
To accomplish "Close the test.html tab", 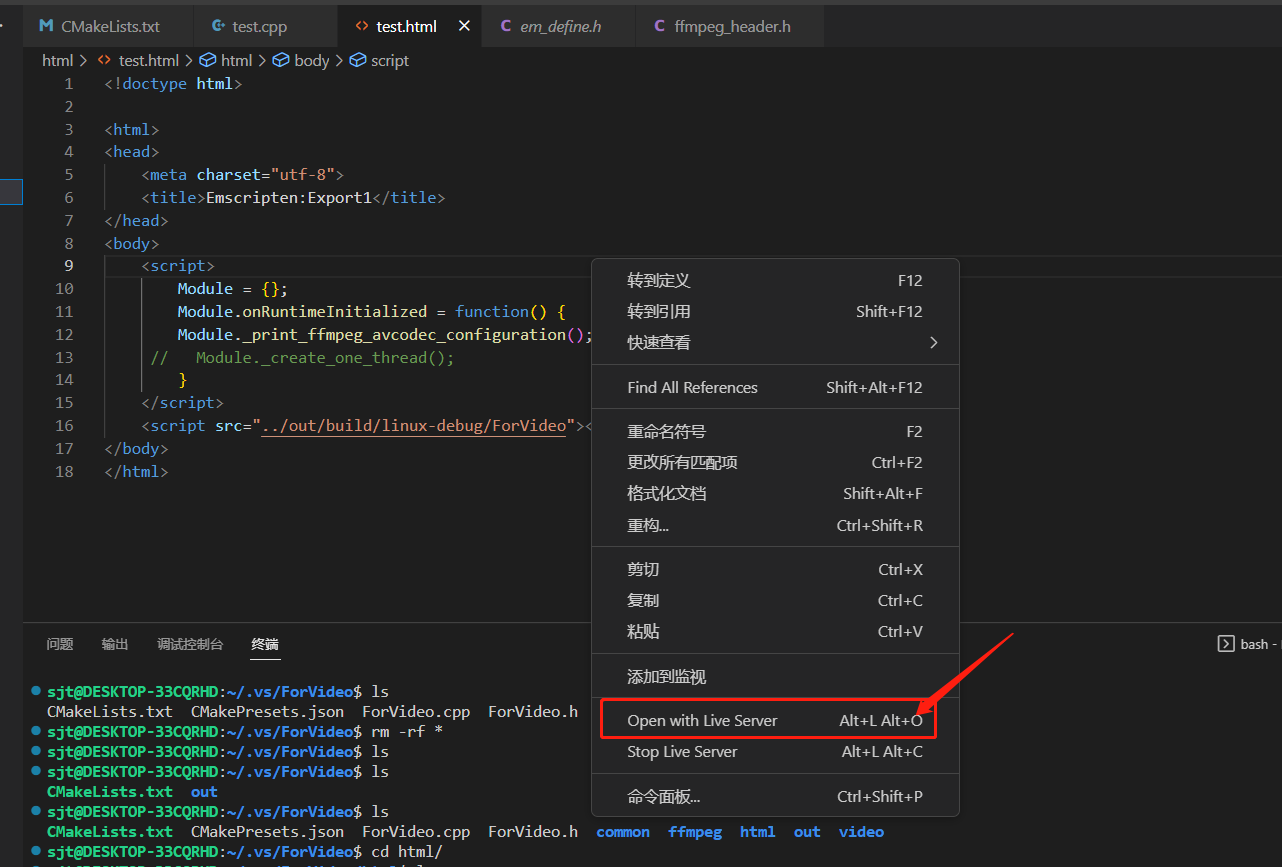I will 464,26.
